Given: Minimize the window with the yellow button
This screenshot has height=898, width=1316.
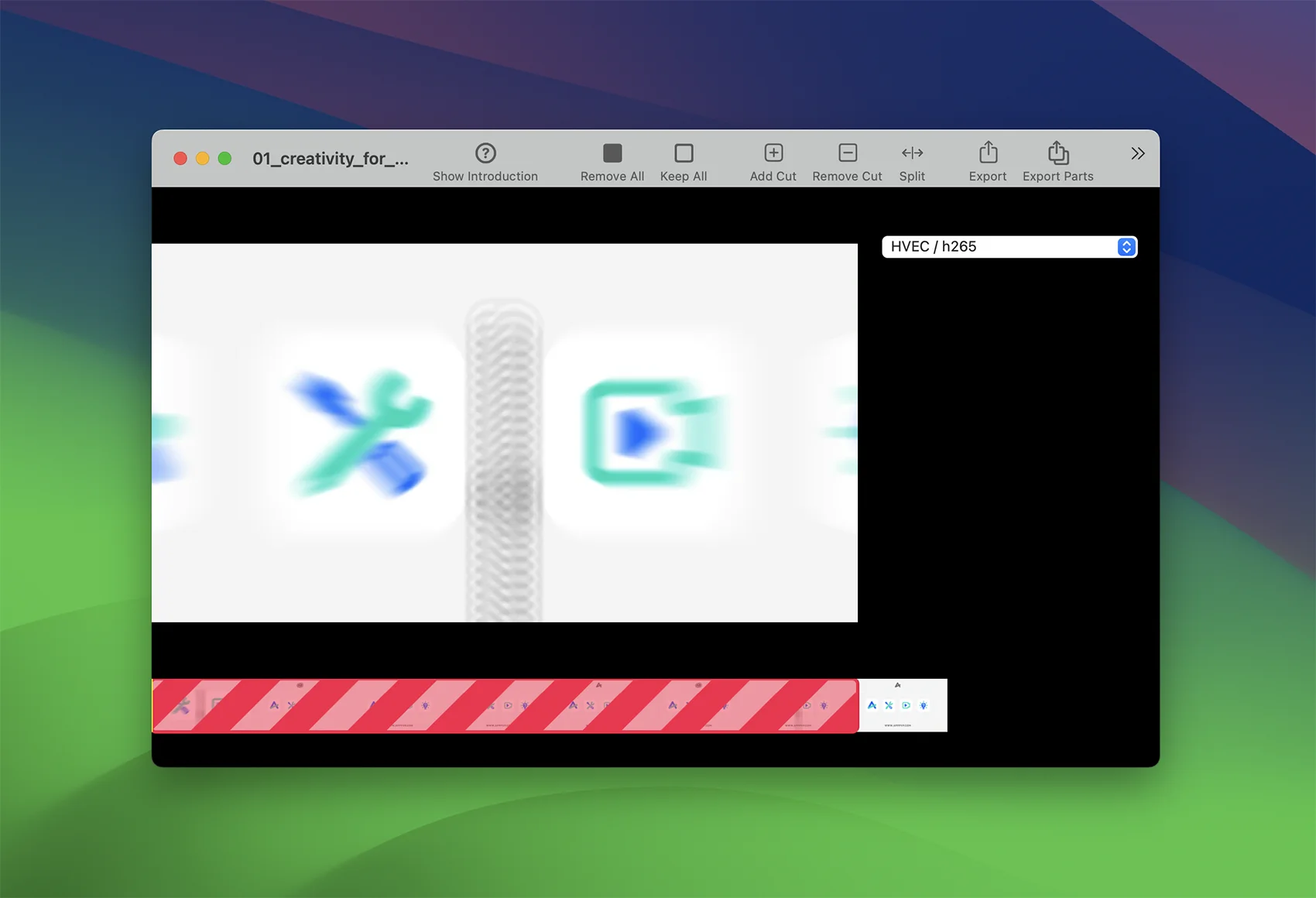Looking at the screenshot, I should 203,159.
